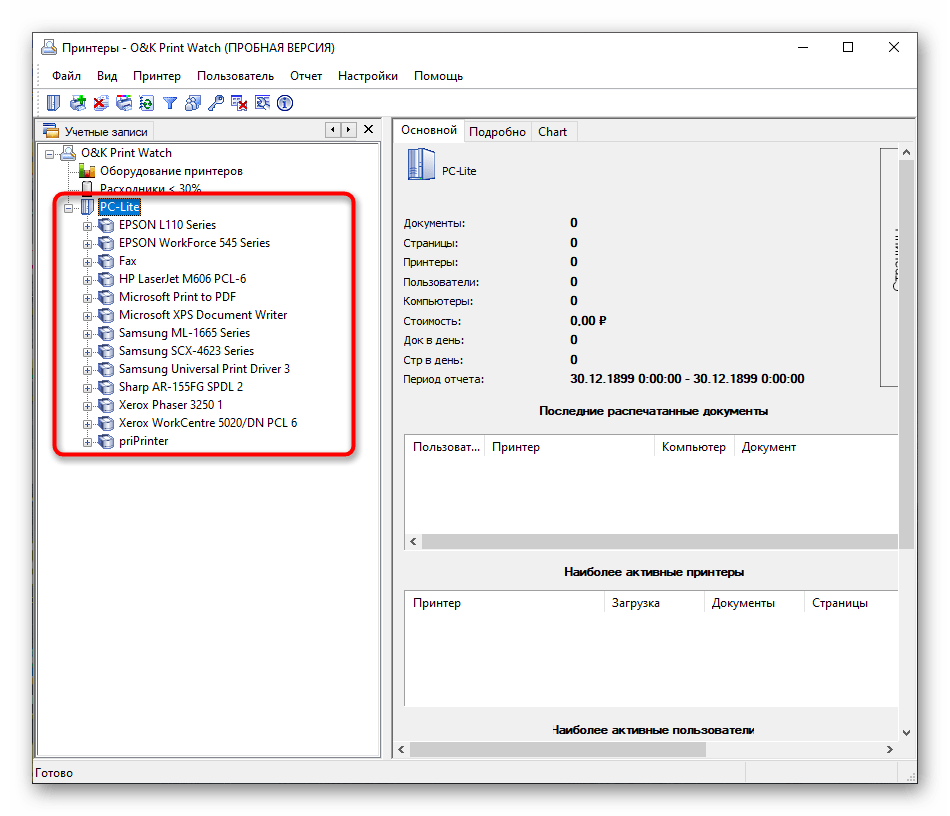Click the refresh log notebook icon
This screenshot has width=950, height=816.
click(147, 103)
